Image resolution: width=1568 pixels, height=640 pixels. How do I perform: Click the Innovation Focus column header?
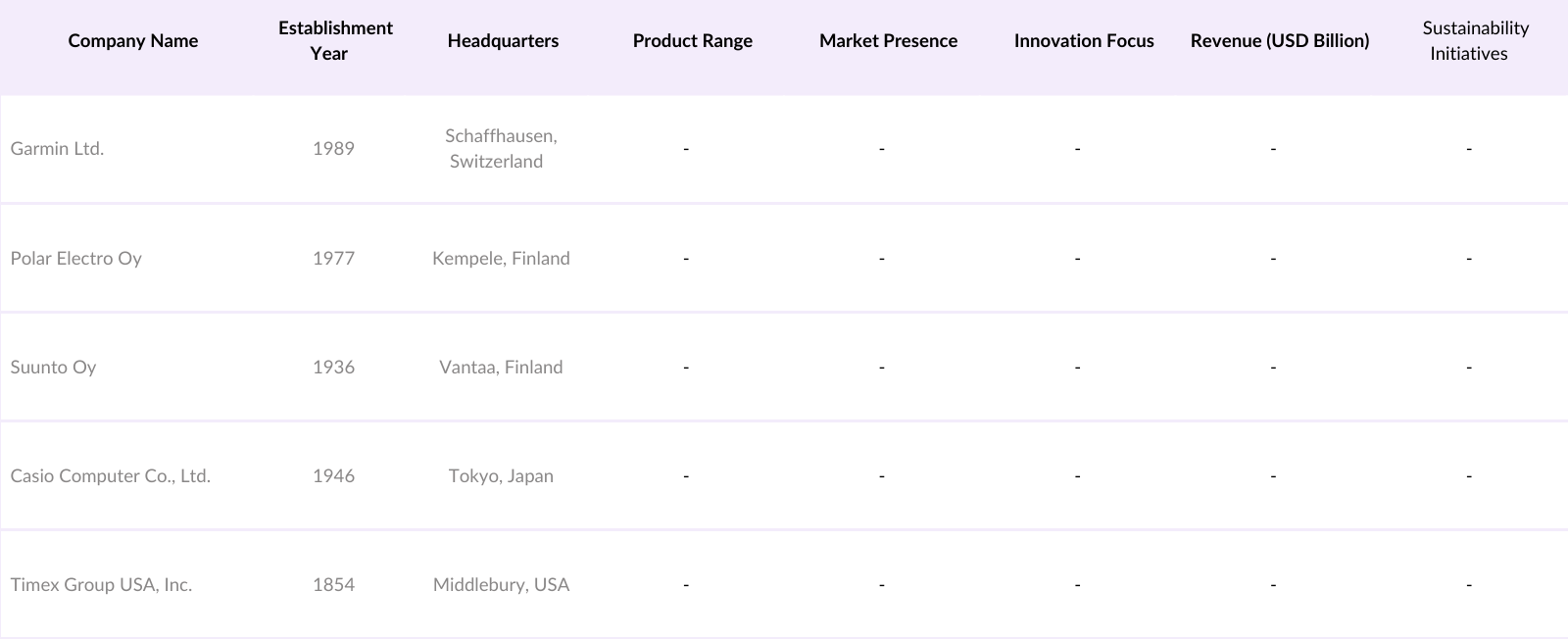pyautogui.click(x=1084, y=41)
